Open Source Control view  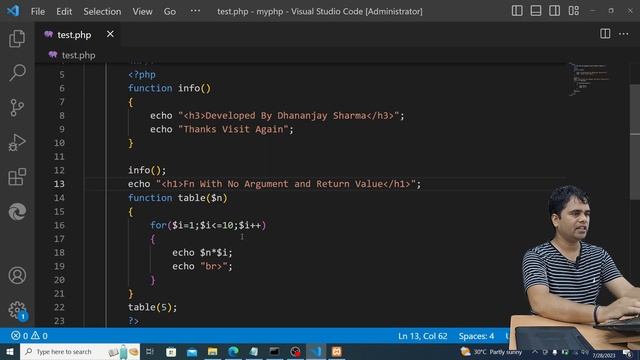[17, 108]
